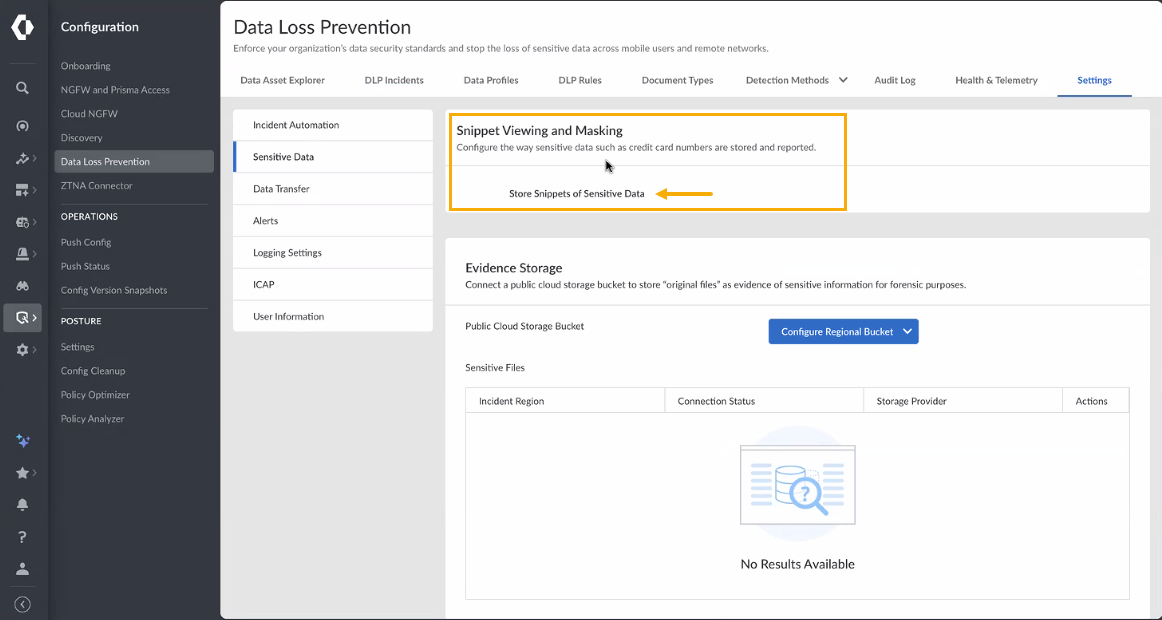Click the Palo Alto logo icon
1162x620 pixels.
click(x=22, y=28)
